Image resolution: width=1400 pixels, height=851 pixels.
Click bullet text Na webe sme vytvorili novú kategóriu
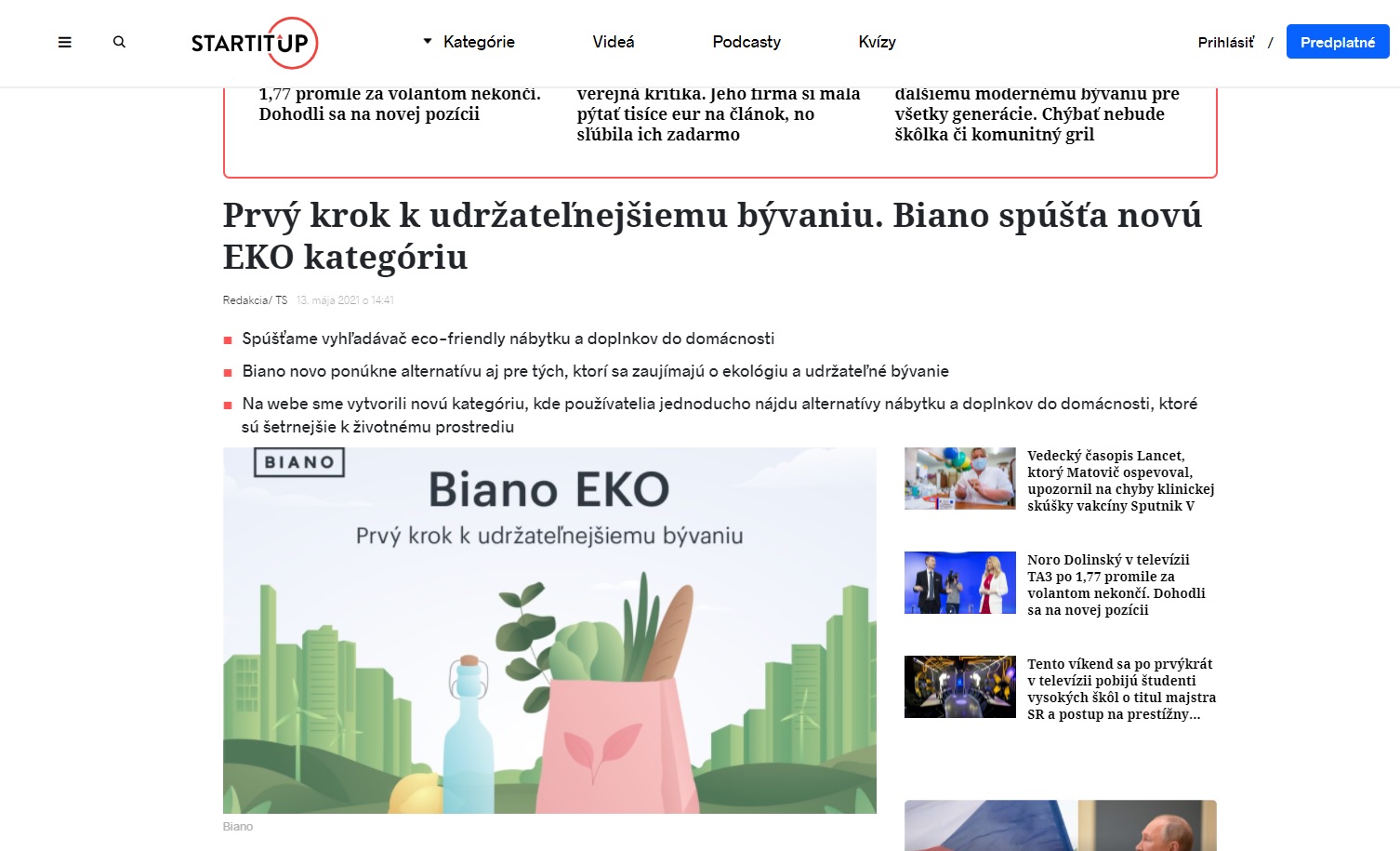tap(720, 415)
